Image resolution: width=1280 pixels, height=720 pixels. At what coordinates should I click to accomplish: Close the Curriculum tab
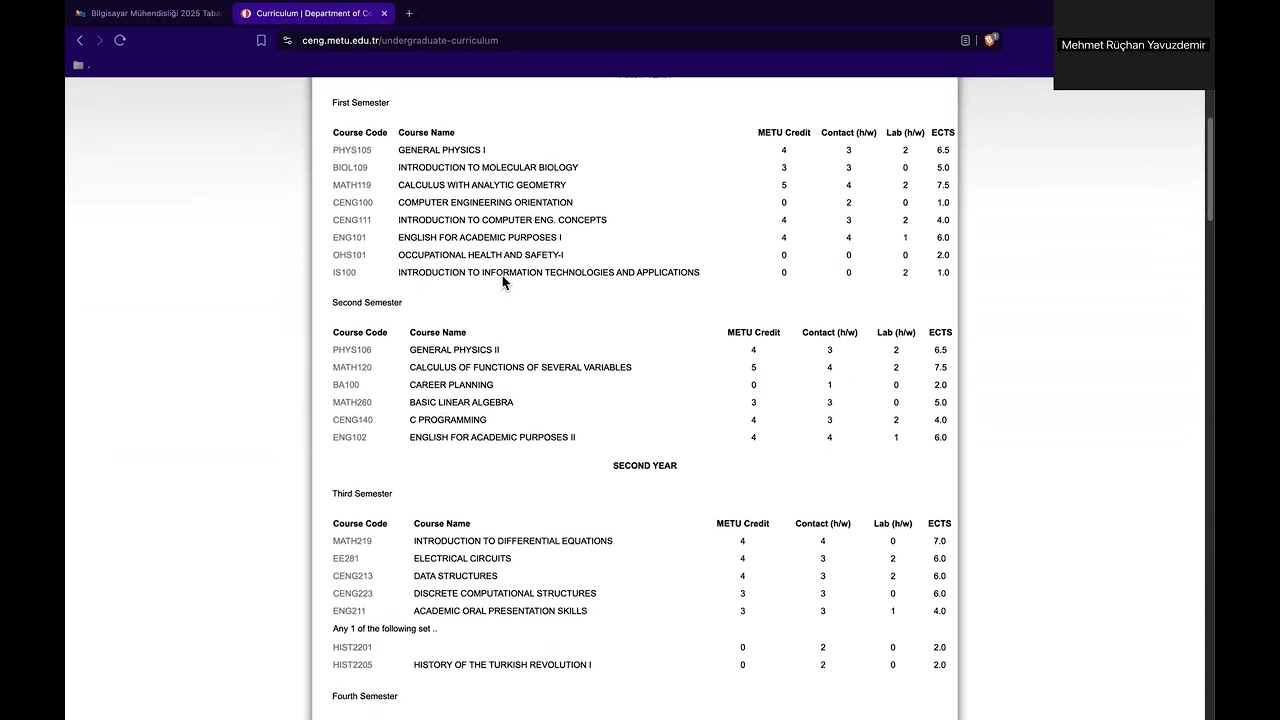click(384, 13)
